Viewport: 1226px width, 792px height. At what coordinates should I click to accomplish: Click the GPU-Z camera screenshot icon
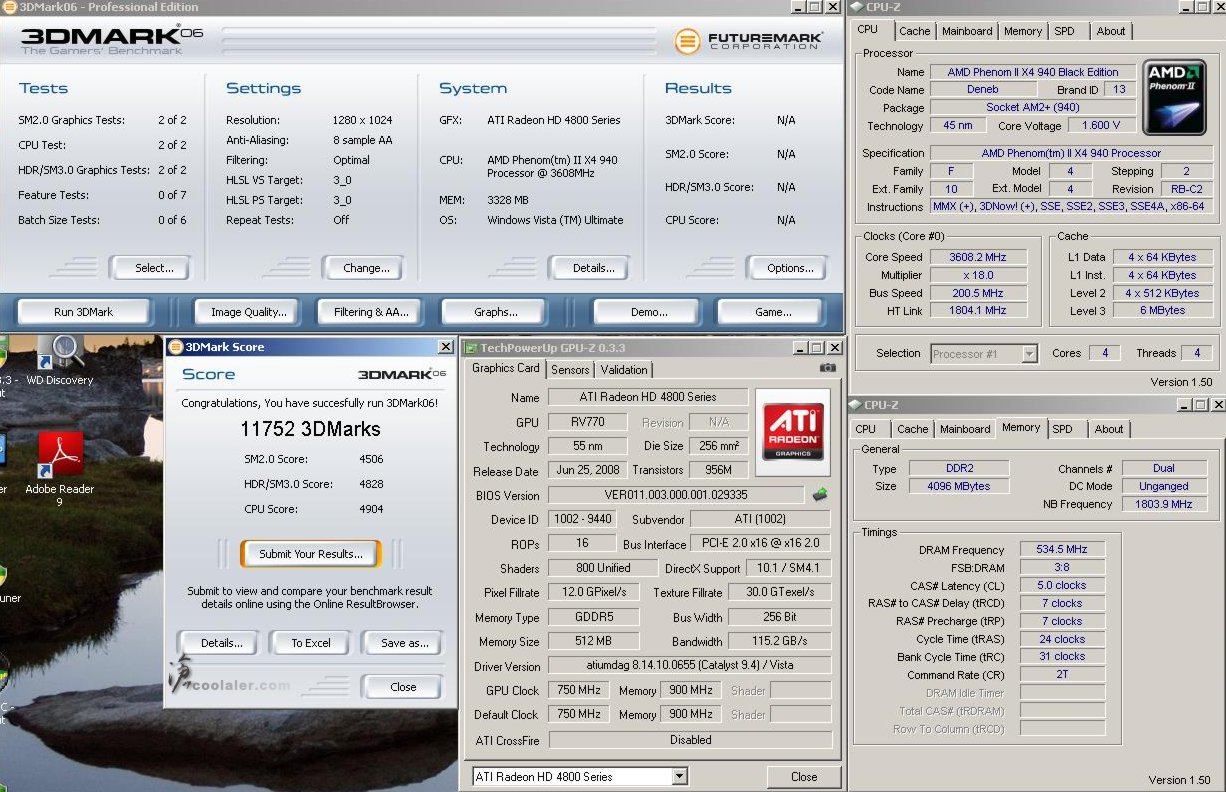[x=827, y=368]
